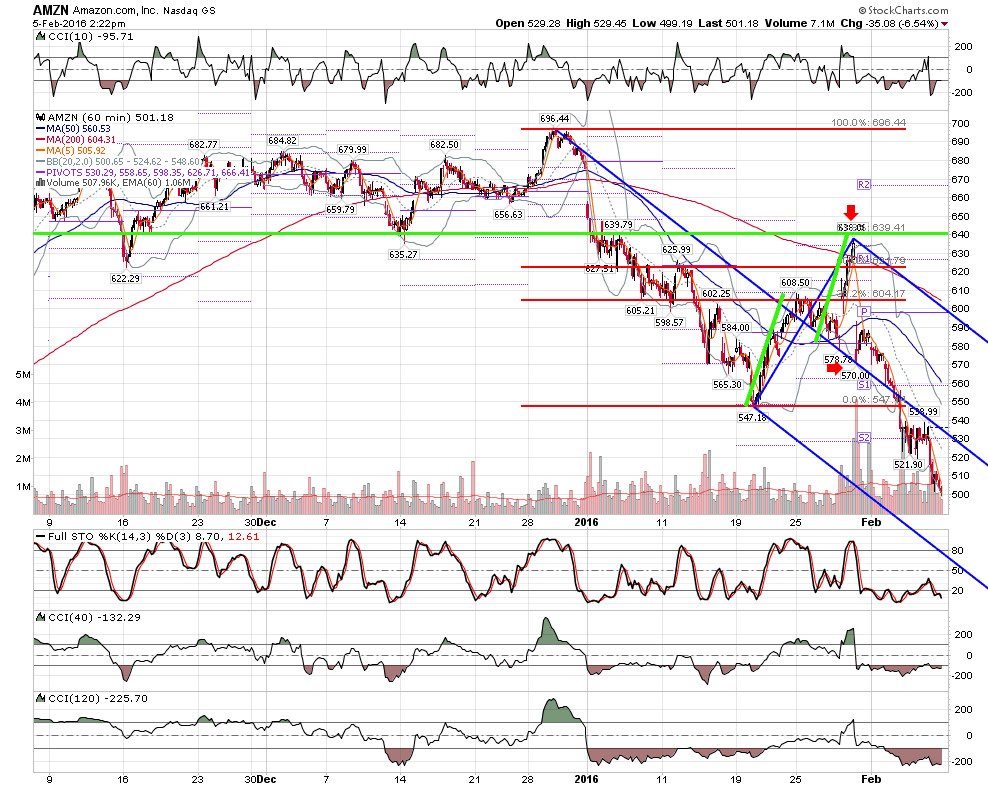988x786 pixels.
Task: Select the P pivot marker box
Action: (x=864, y=311)
